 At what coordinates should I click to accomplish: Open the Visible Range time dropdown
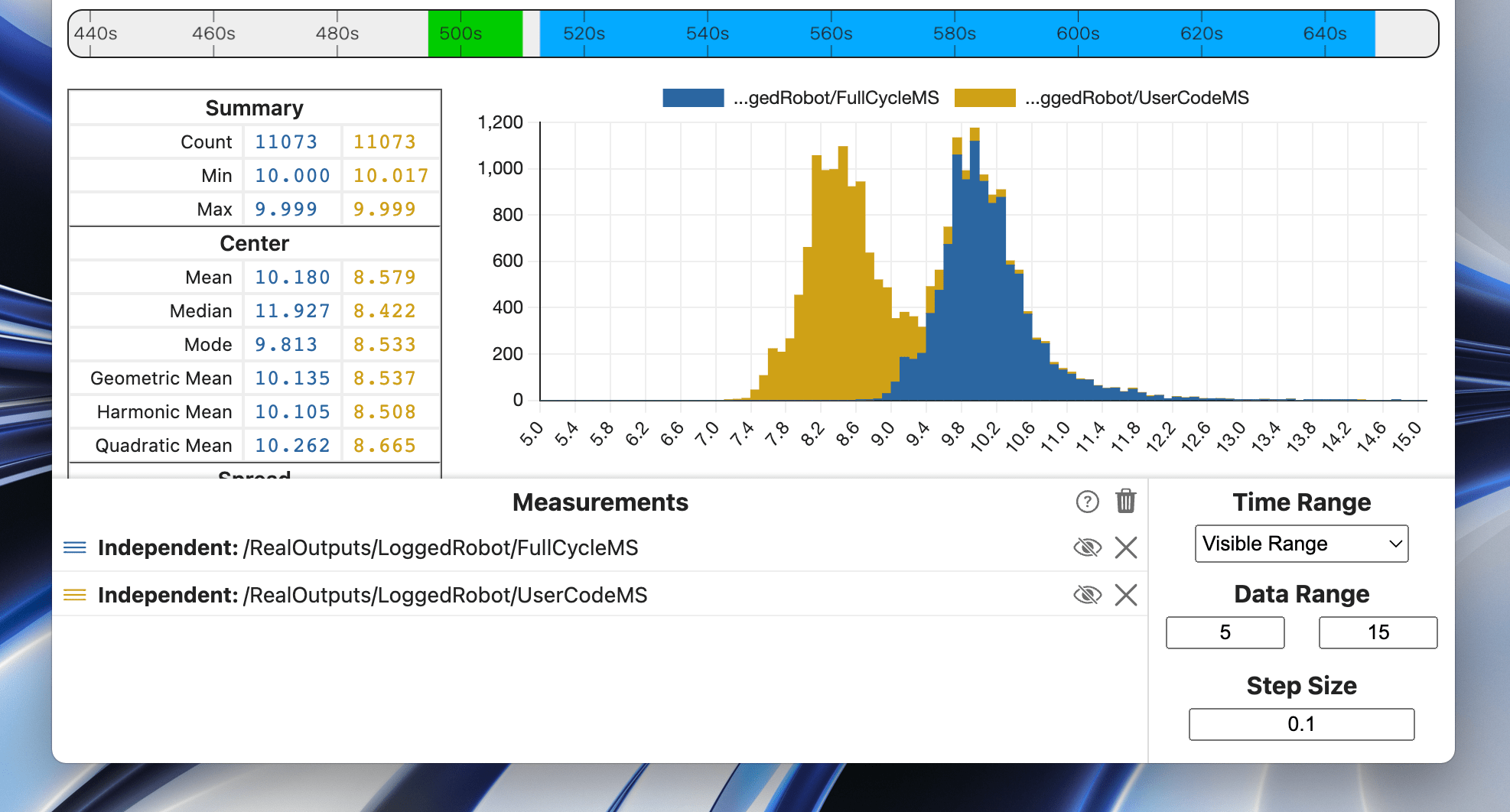(1301, 544)
